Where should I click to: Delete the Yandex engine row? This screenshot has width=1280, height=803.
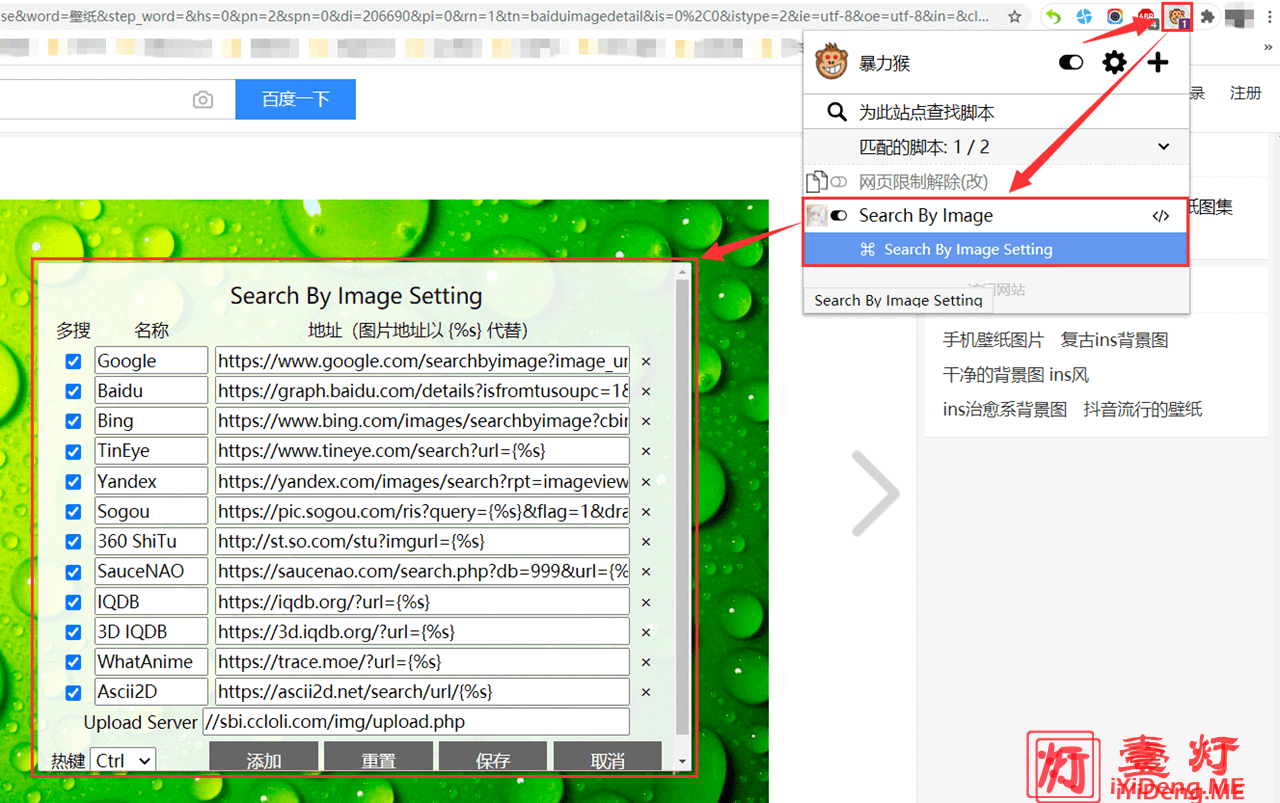coord(645,482)
